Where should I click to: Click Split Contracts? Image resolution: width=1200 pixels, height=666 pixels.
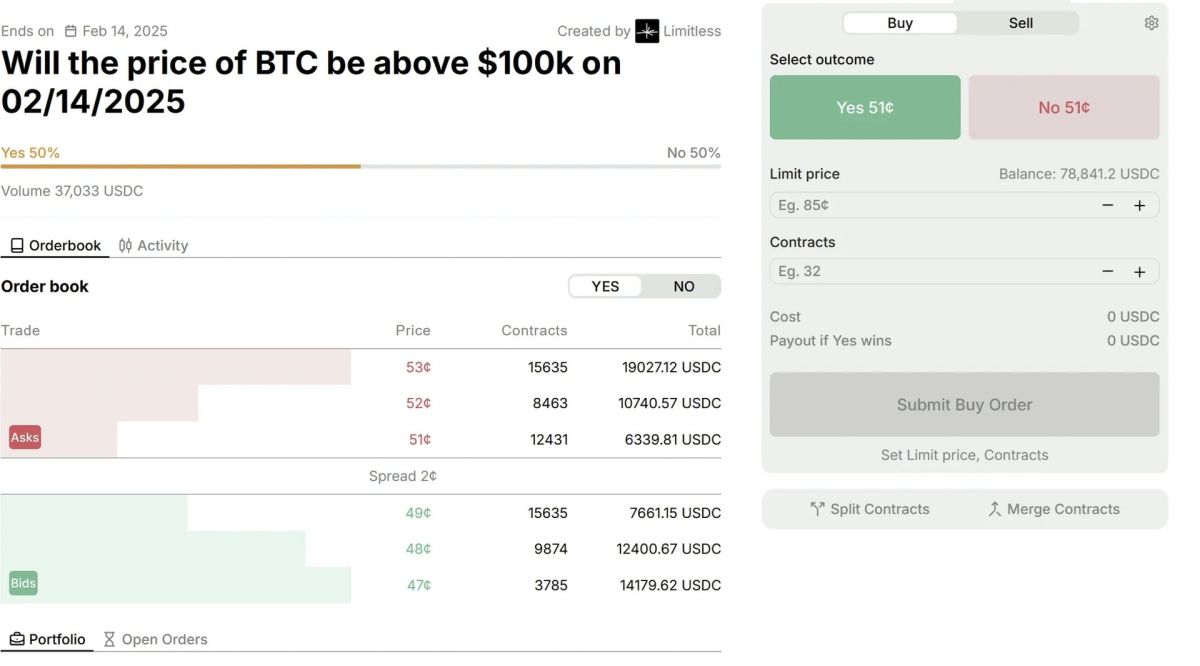click(x=869, y=509)
